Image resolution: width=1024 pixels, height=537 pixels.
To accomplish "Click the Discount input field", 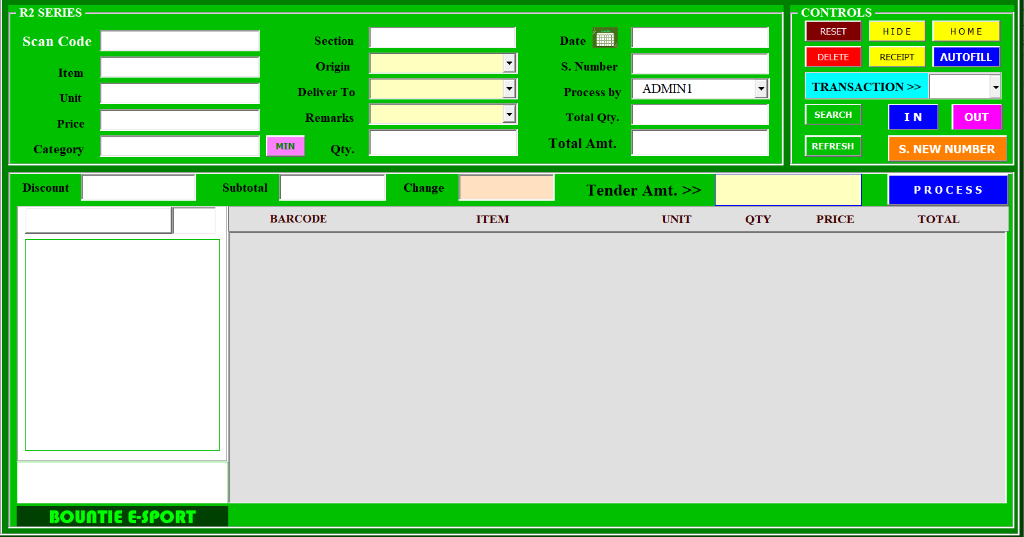I will click(138, 187).
